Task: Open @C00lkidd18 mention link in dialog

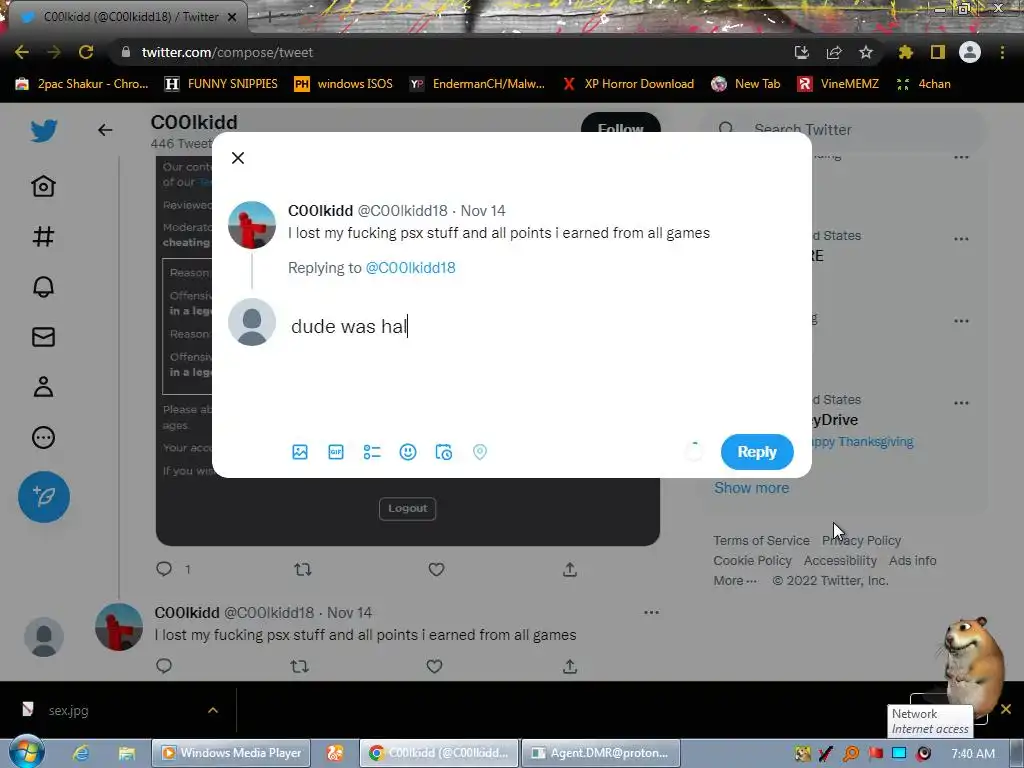Action: (x=410, y=268)
